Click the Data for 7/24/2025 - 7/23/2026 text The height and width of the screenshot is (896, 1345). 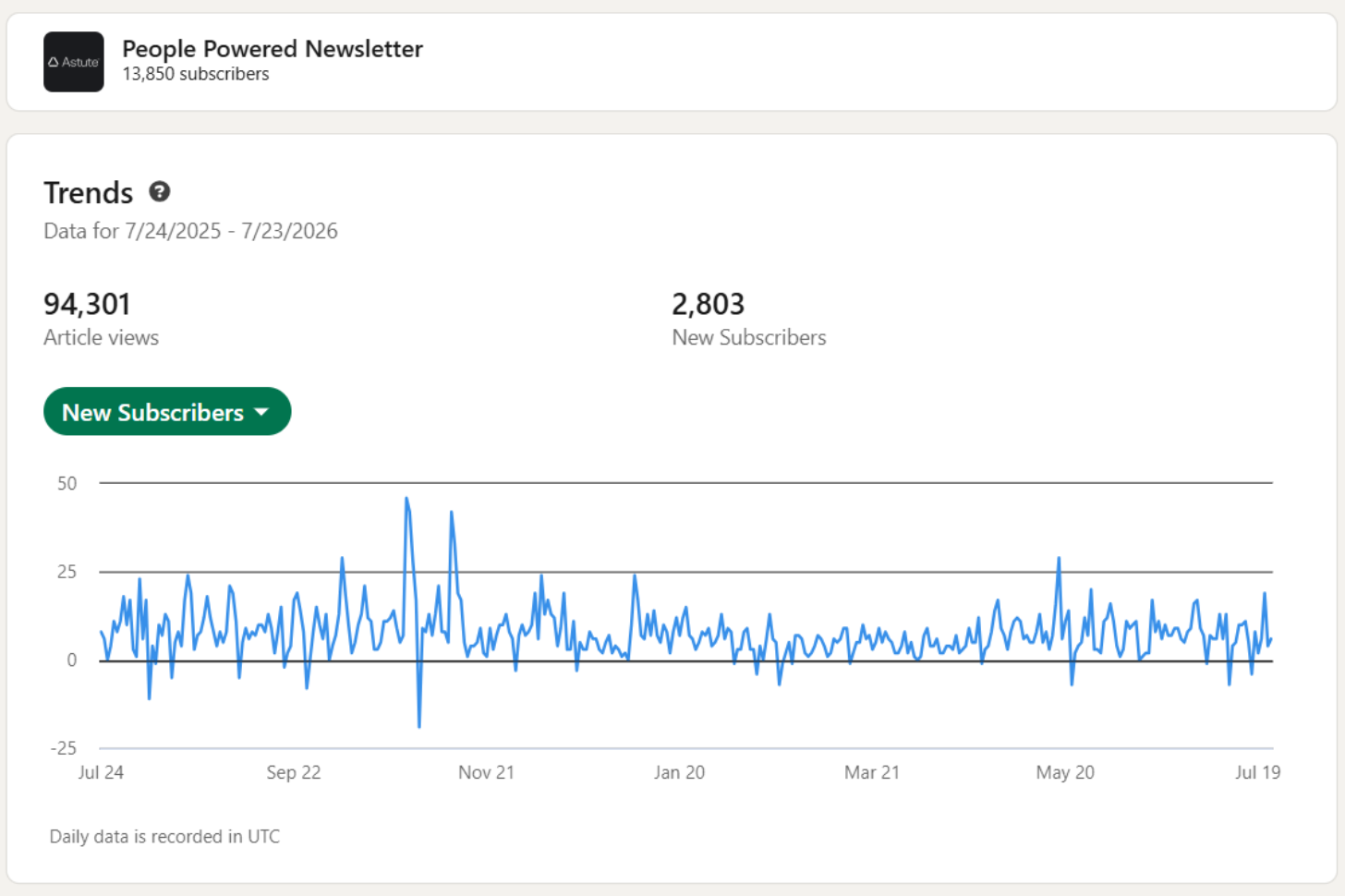(x=190, y=231)
